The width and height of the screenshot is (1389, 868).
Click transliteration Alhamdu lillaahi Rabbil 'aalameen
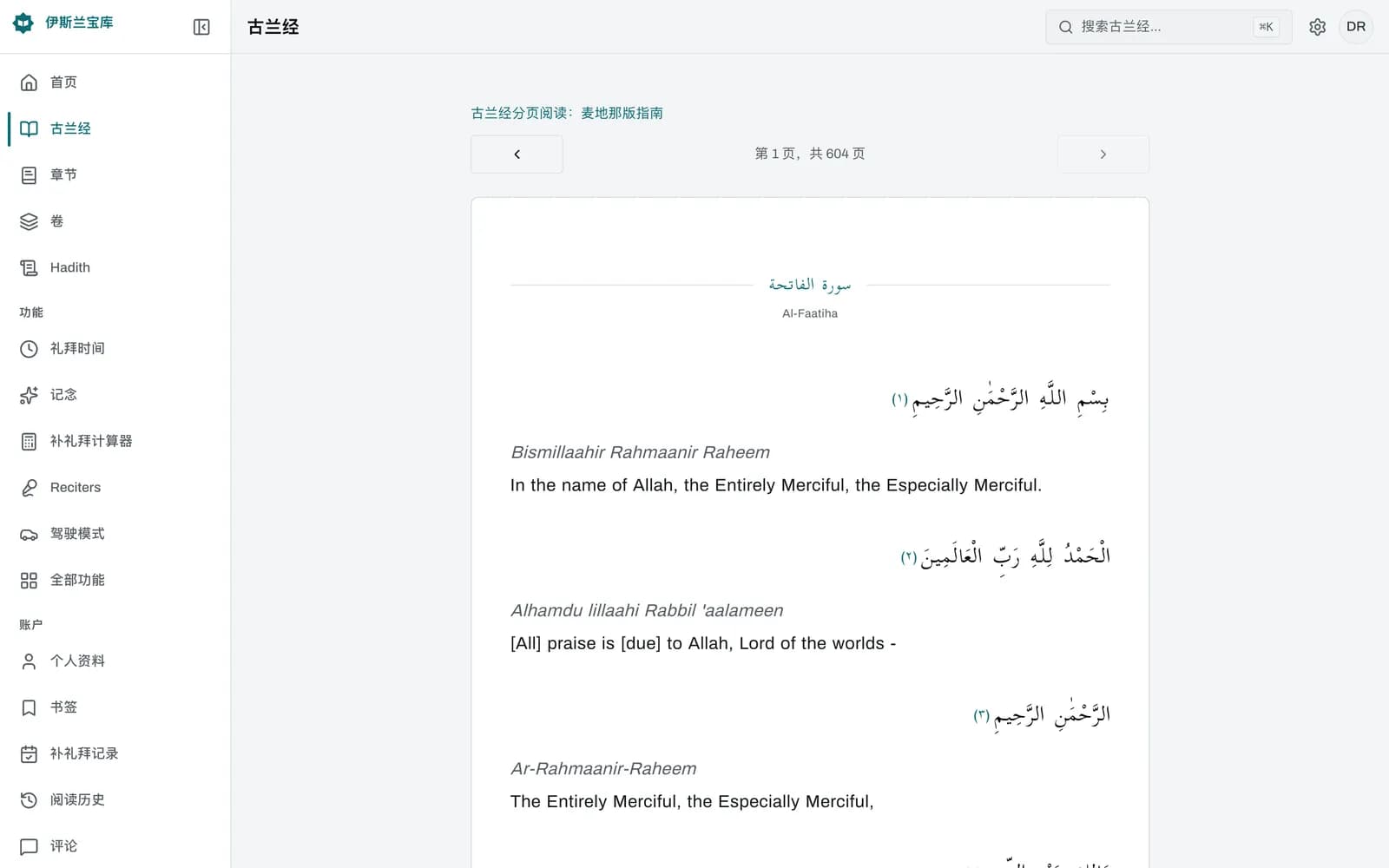click(x=647, y=610)
